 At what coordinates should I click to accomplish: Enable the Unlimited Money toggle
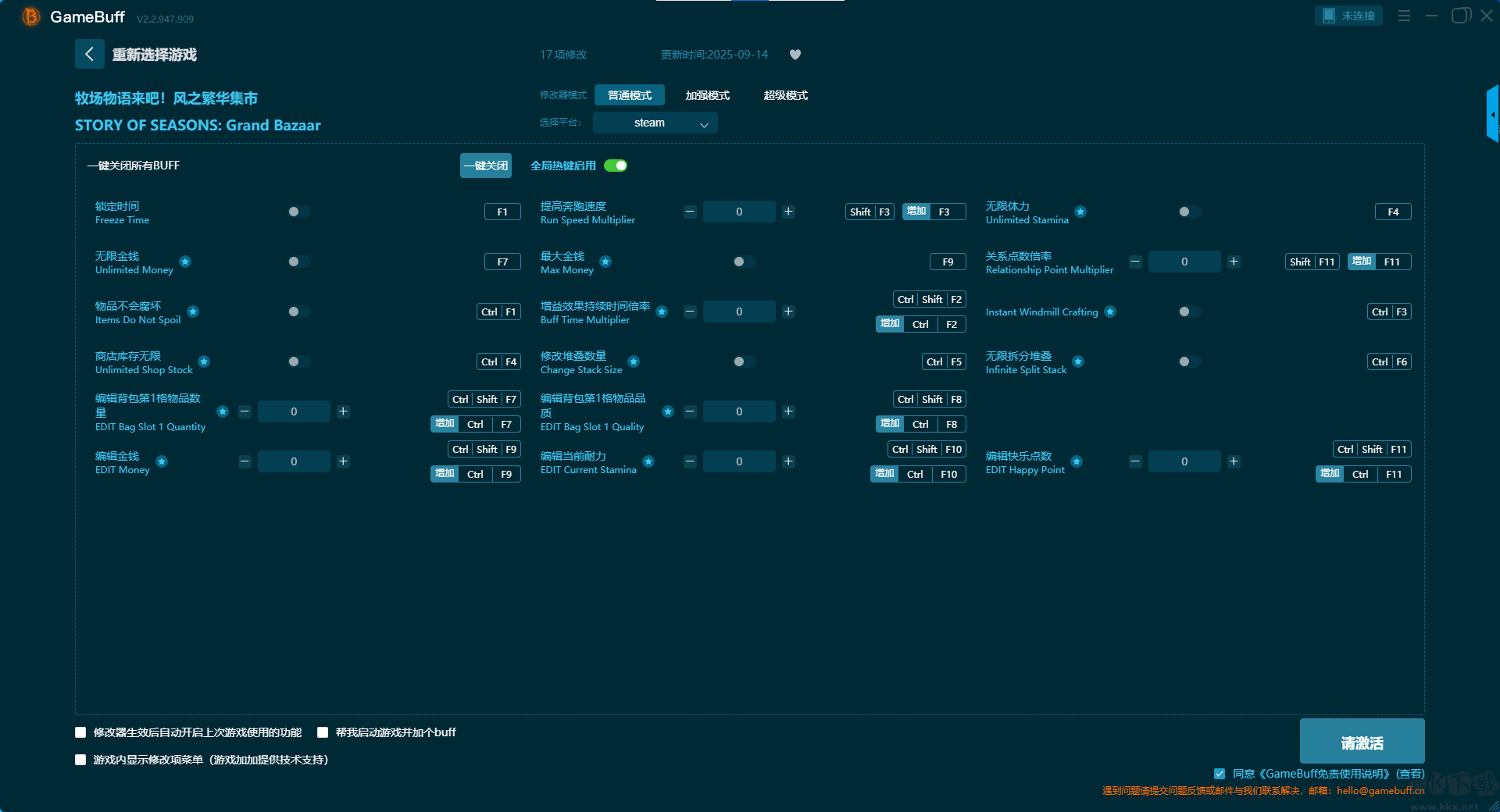298,262
